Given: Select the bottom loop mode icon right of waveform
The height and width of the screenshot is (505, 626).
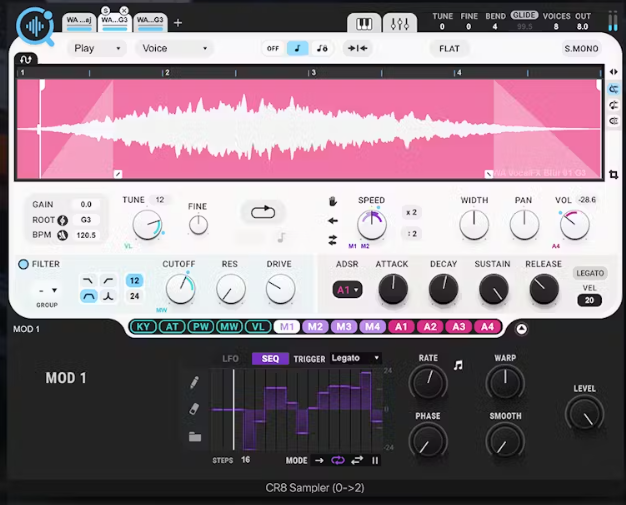Looking at the screenshot, I should (614, 121).
